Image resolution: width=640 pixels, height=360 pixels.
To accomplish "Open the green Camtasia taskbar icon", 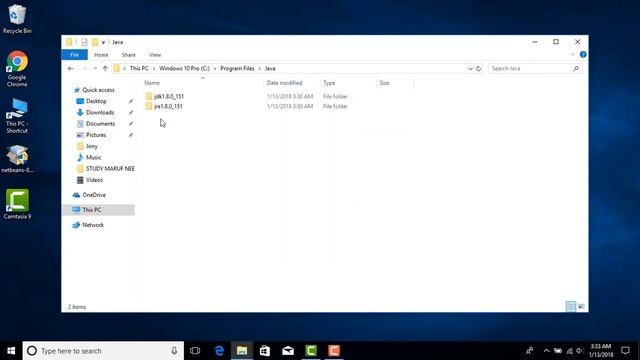I will pyautogui.click(x=311, y=351).
